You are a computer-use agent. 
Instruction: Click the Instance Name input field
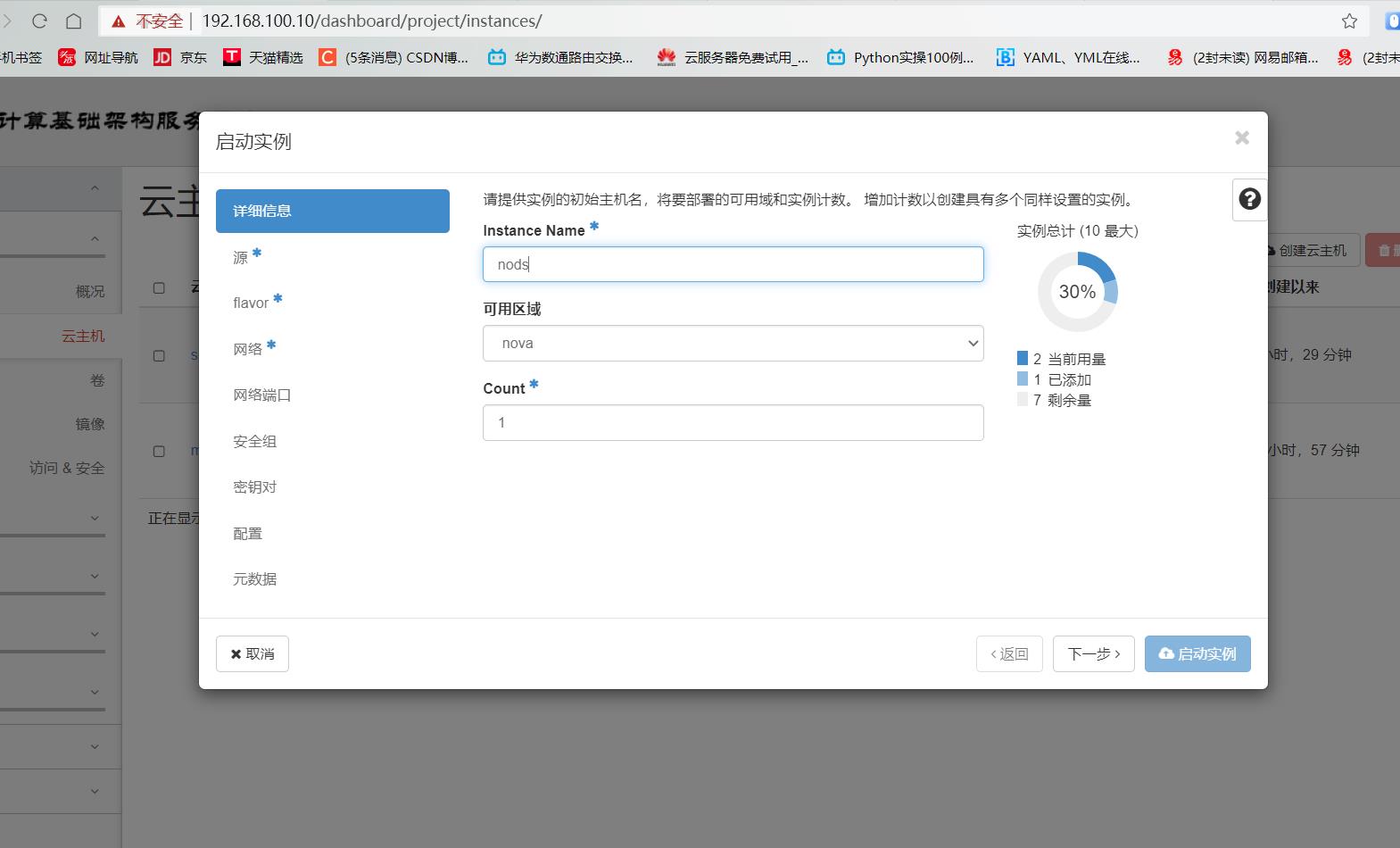coord(733,264)
